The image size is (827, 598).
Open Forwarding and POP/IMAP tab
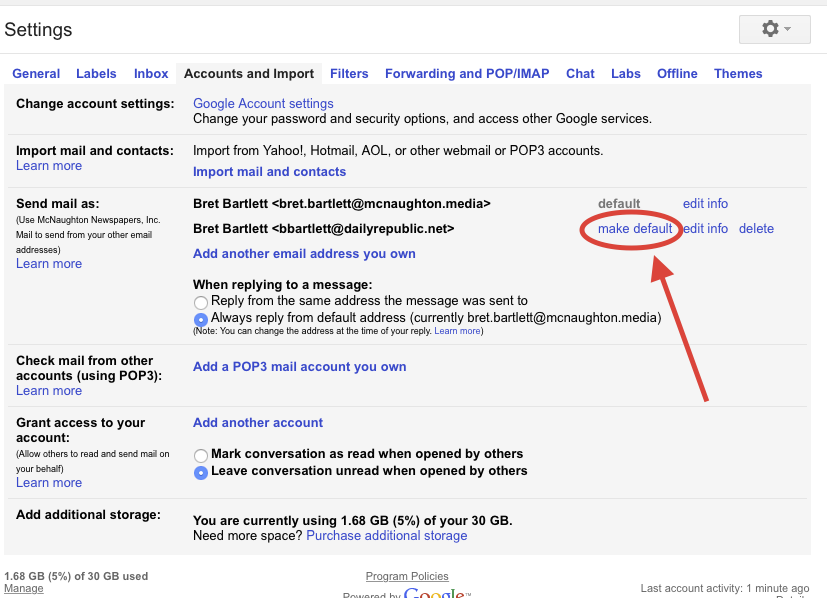pos(467,74)
